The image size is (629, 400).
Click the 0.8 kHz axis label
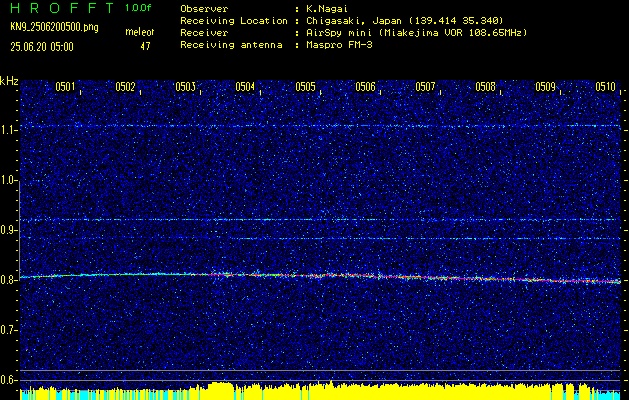click(8, 280)
